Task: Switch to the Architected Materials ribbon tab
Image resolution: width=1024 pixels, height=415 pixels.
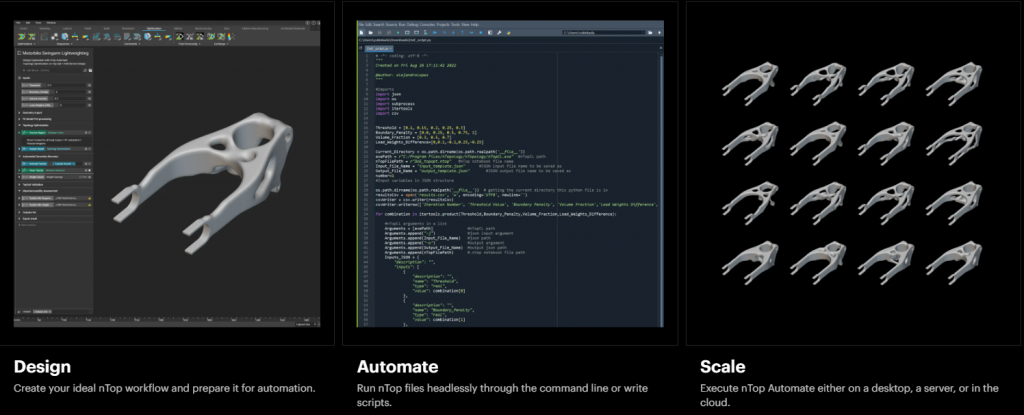Action: 293,29
